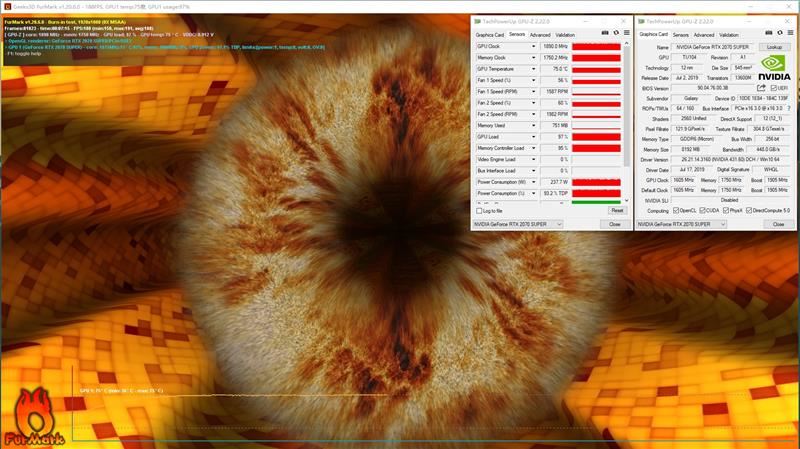Screen dimensions: 800x449
Task: Open GPU Clock sensor dropdown arrow
Action: click(x=534, y=46)
